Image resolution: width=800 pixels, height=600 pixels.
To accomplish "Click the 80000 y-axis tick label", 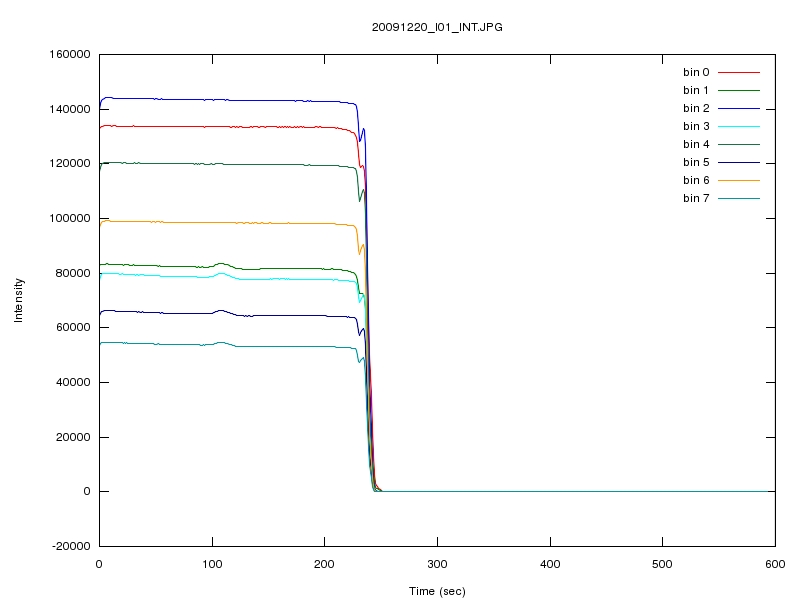I will pyautogui.click(x=73, y=273).
